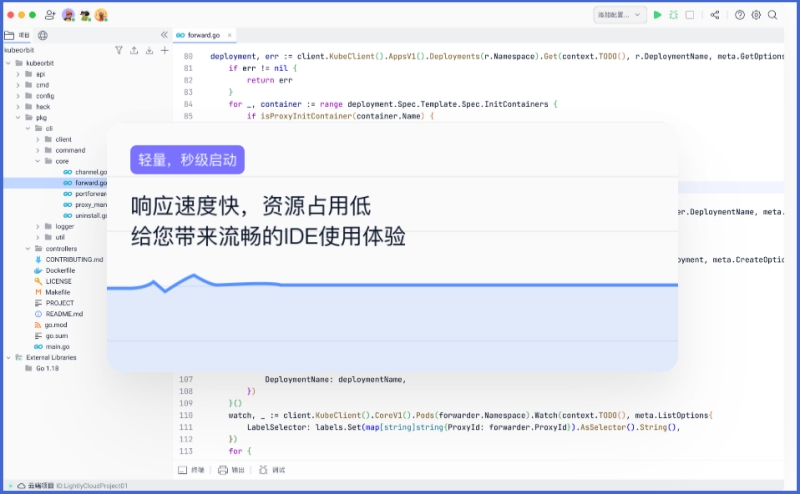
Task: Click the green Run button
Action: coord(657,15)
